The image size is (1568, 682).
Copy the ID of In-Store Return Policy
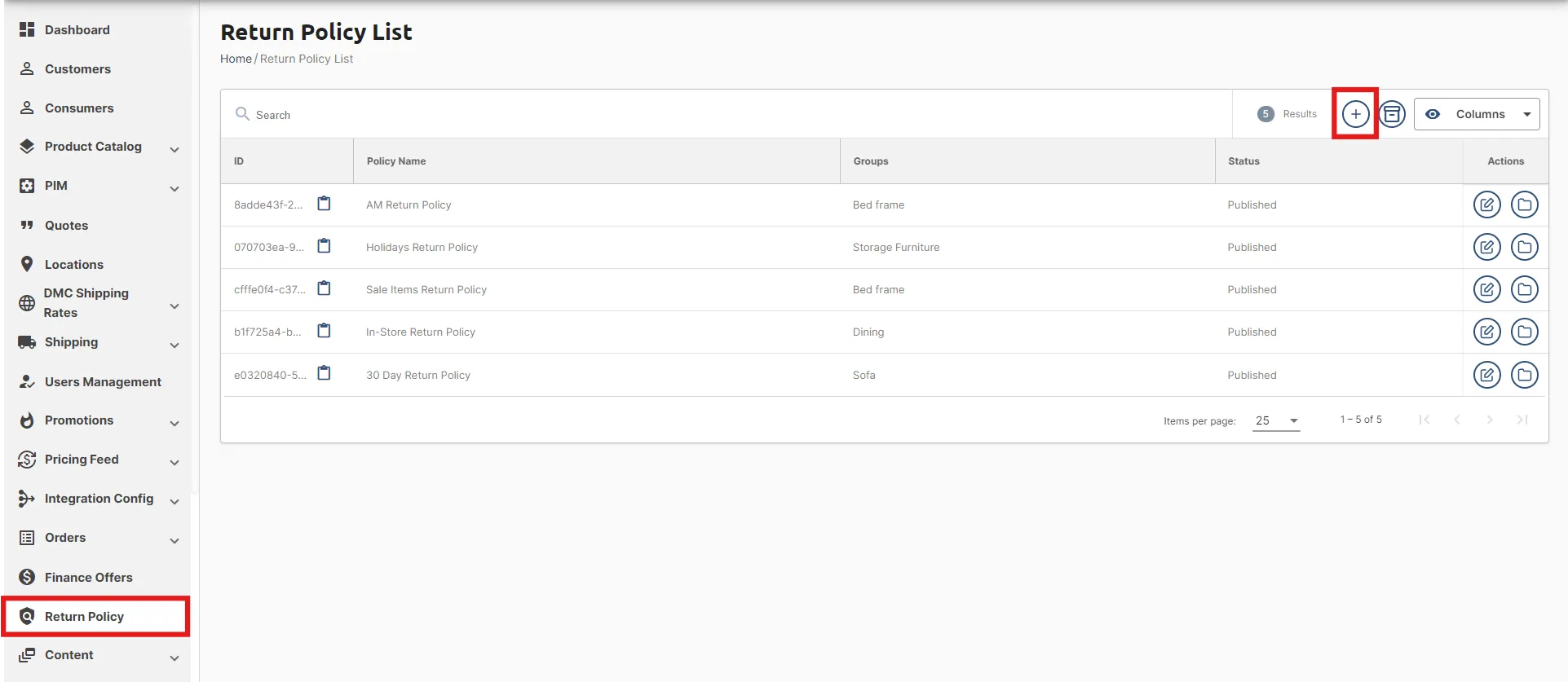click(324, 331)
